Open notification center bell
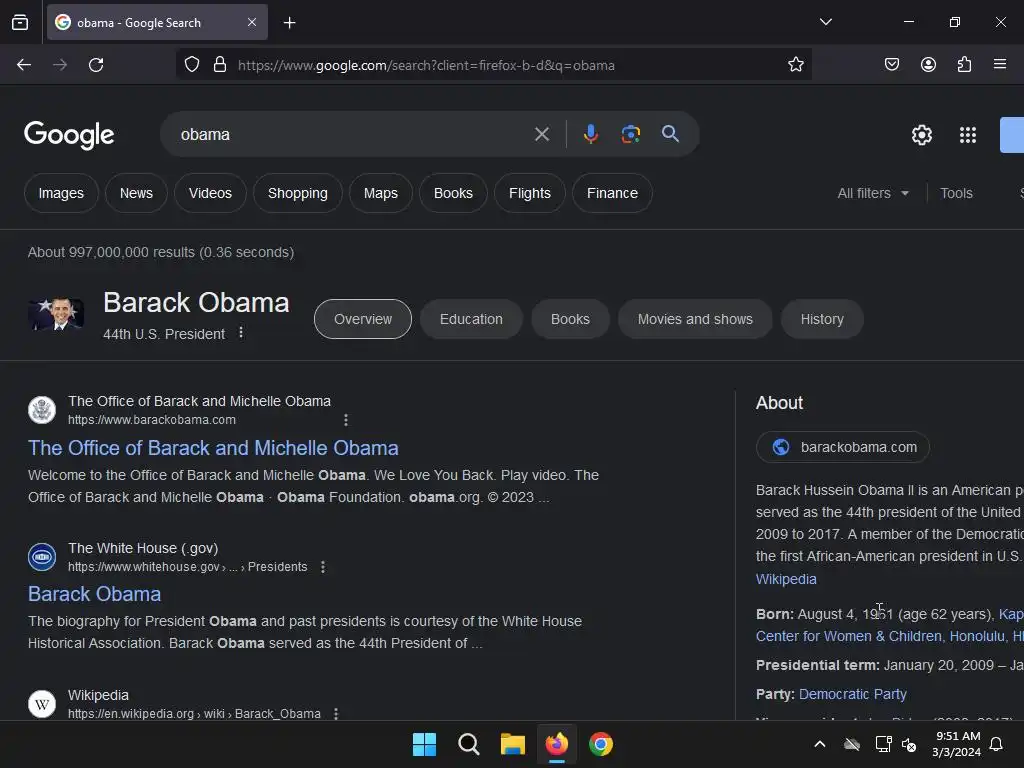The image size is (1024, 768). coord(996,744)
